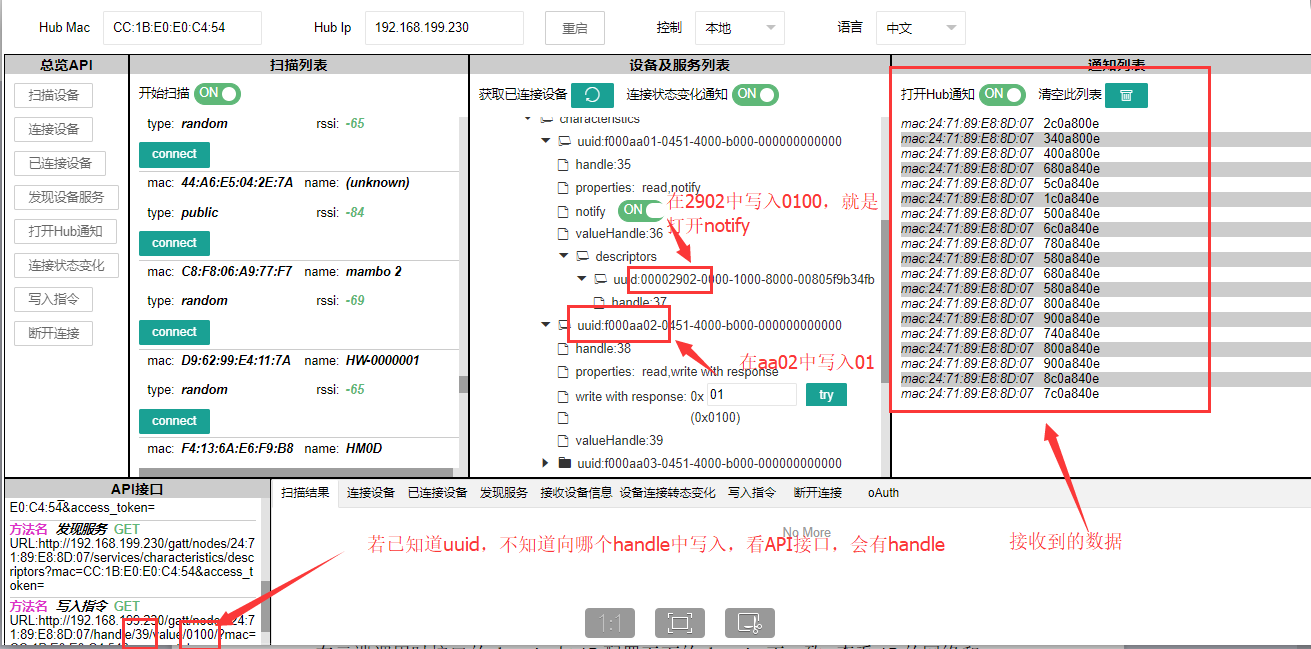The image size is (1311, 649).
Task: Click the 1:1 actual size icon
Action: pyautogui.click(x=610, y=623)
